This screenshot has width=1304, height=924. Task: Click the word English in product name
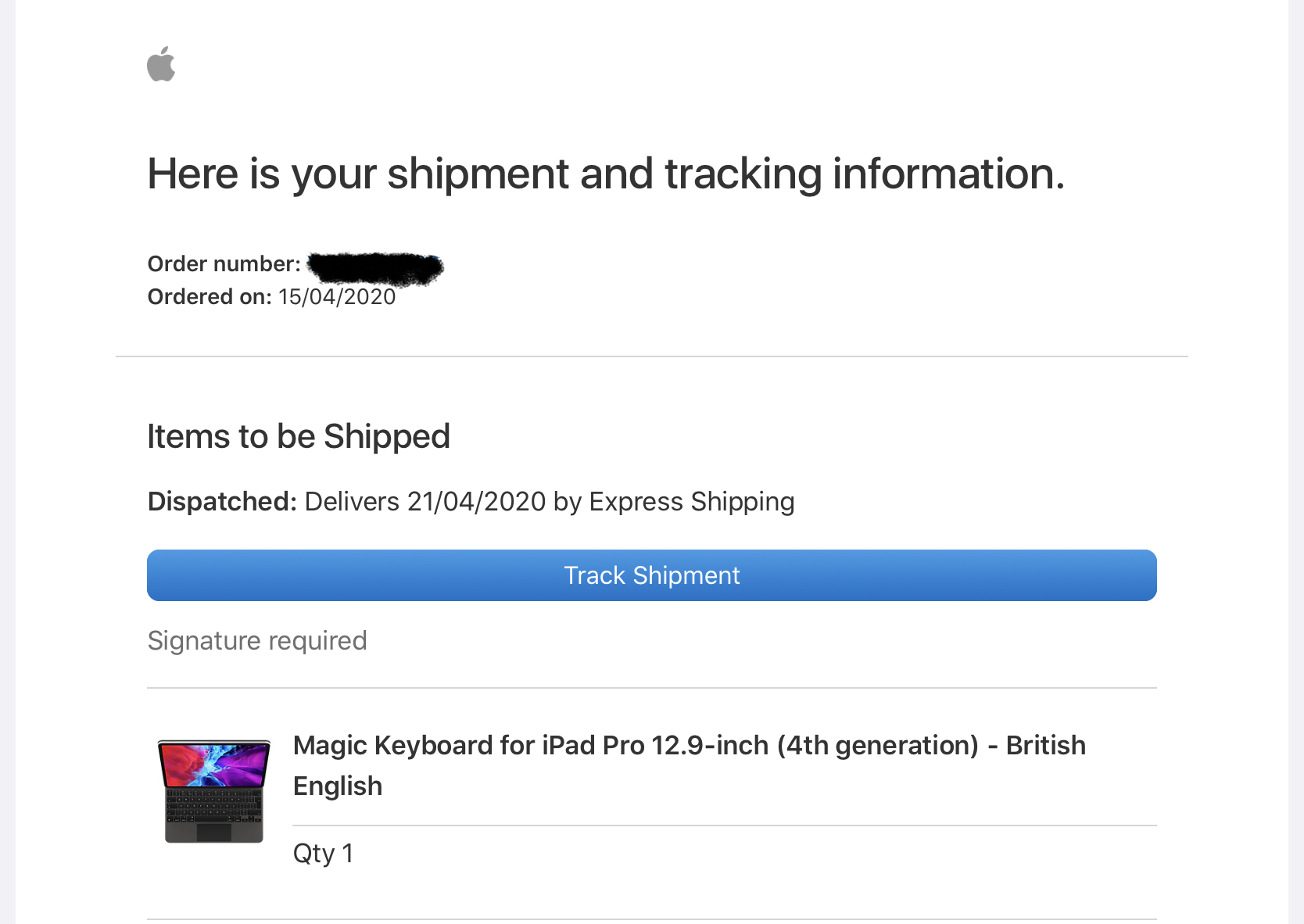point(338,786)
